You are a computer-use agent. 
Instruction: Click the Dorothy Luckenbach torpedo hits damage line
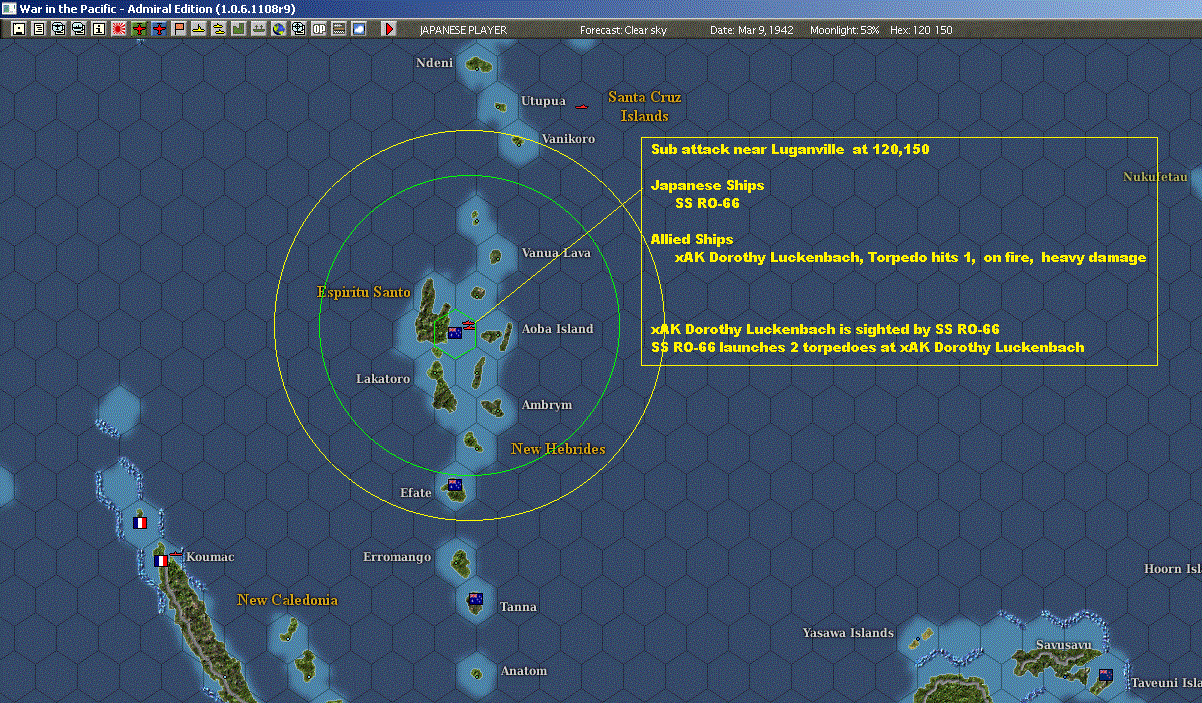point(911,257)
